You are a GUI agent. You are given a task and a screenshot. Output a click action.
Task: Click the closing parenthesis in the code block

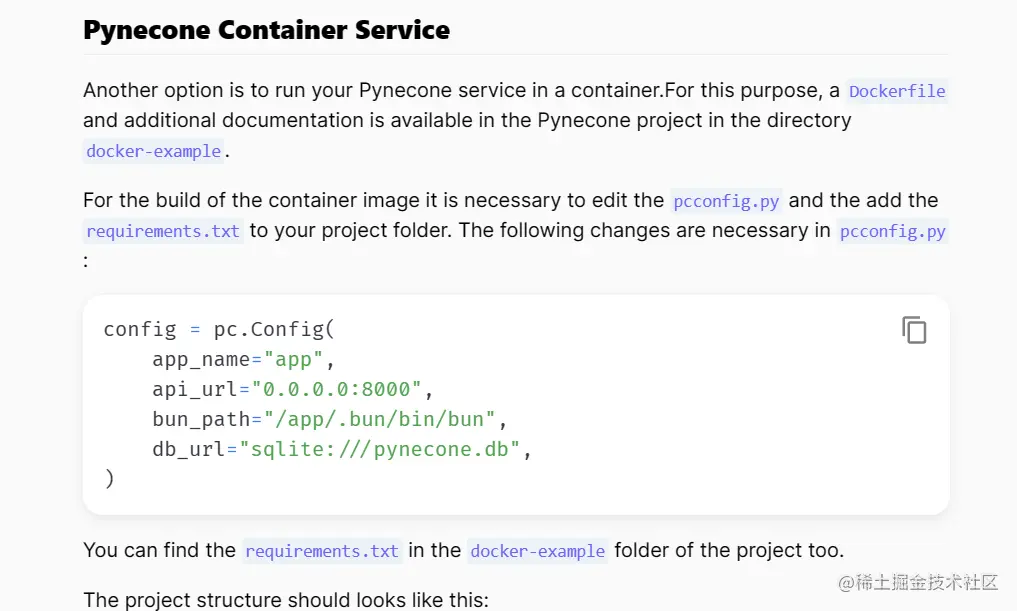click(109, 479)
